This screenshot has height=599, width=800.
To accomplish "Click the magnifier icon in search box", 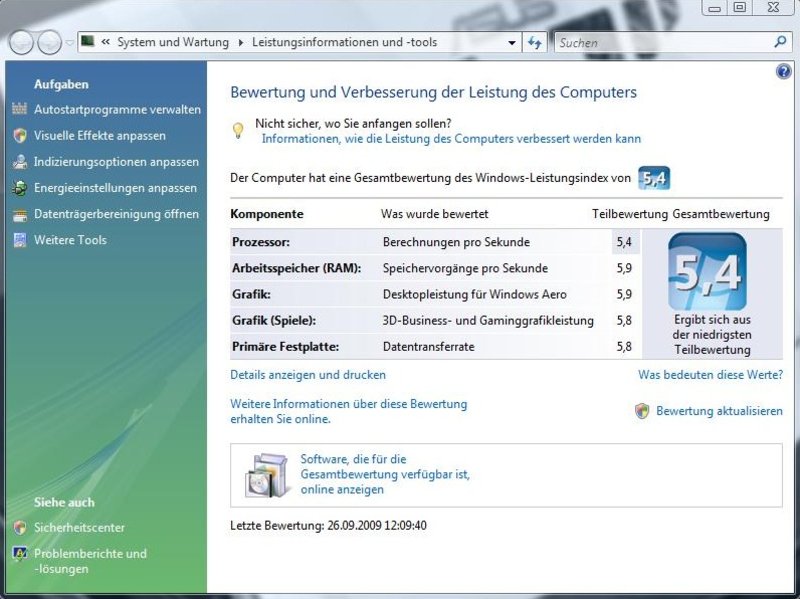I will (780, 42).
